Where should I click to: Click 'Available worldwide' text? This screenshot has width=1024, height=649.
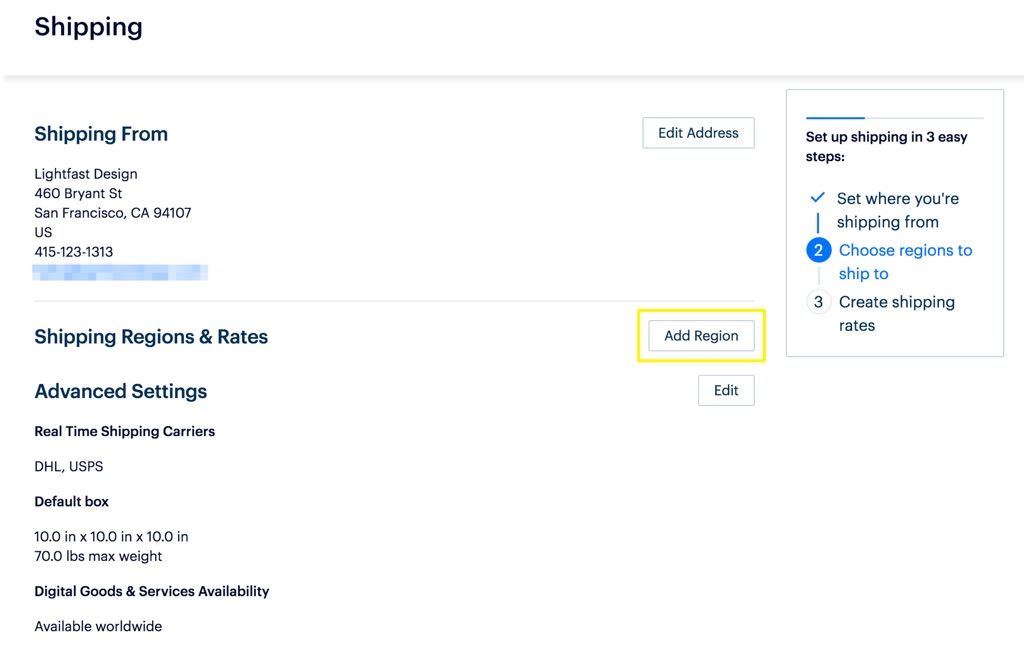(x=98, y=626)
